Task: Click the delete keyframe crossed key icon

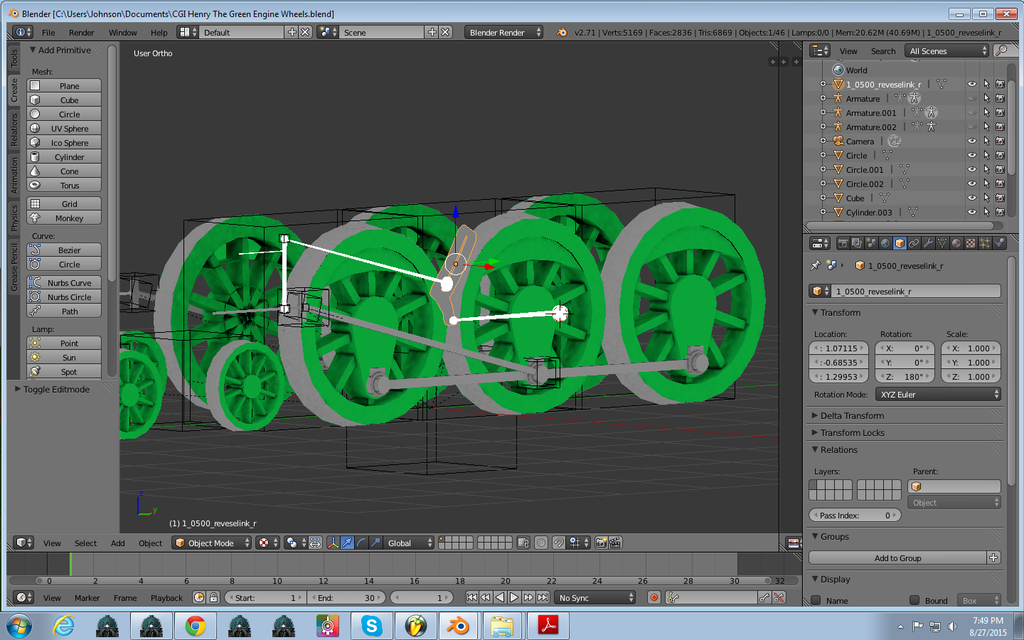Action: 778,598
